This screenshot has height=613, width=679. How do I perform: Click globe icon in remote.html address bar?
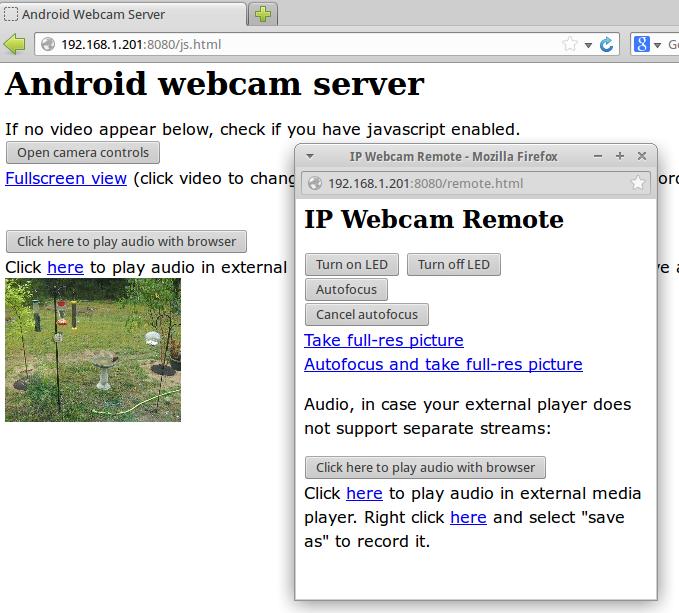tap(315, 184)
